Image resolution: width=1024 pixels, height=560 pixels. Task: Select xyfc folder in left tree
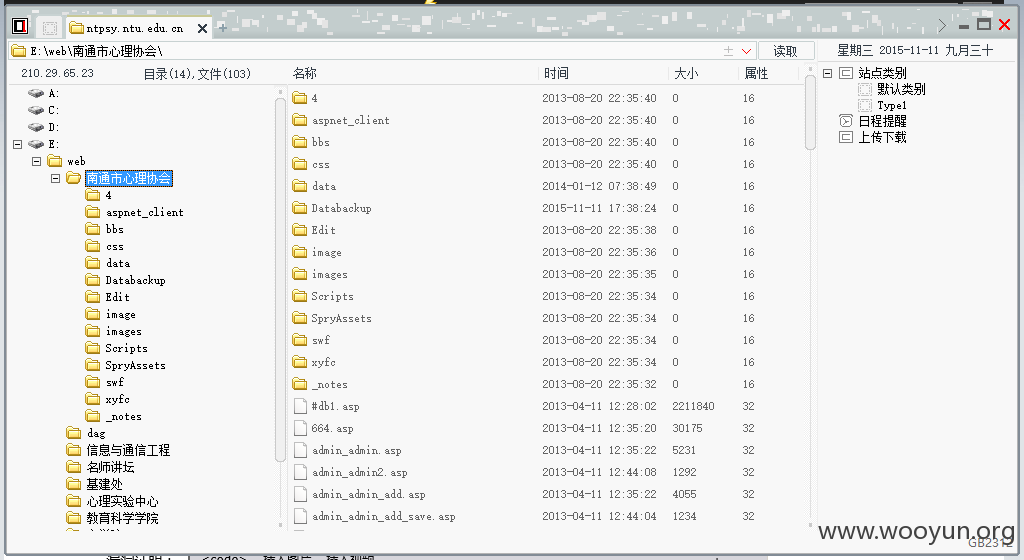(118, 399)
